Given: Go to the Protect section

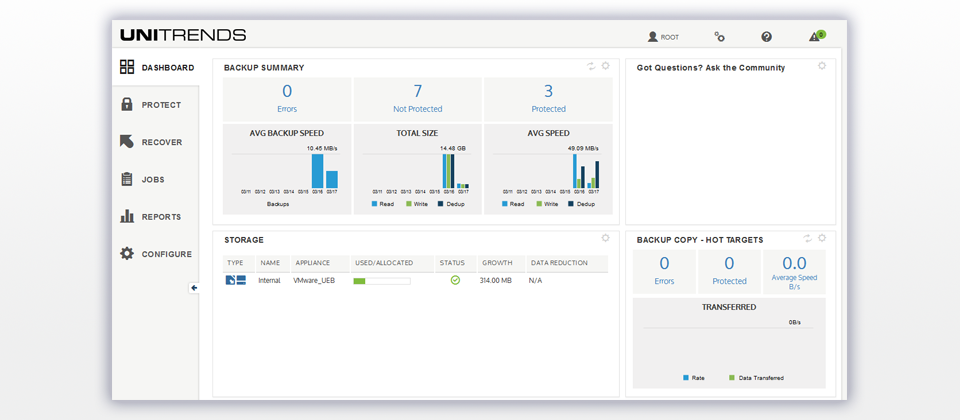Looking at the screenshot, I should pos(160,105).
